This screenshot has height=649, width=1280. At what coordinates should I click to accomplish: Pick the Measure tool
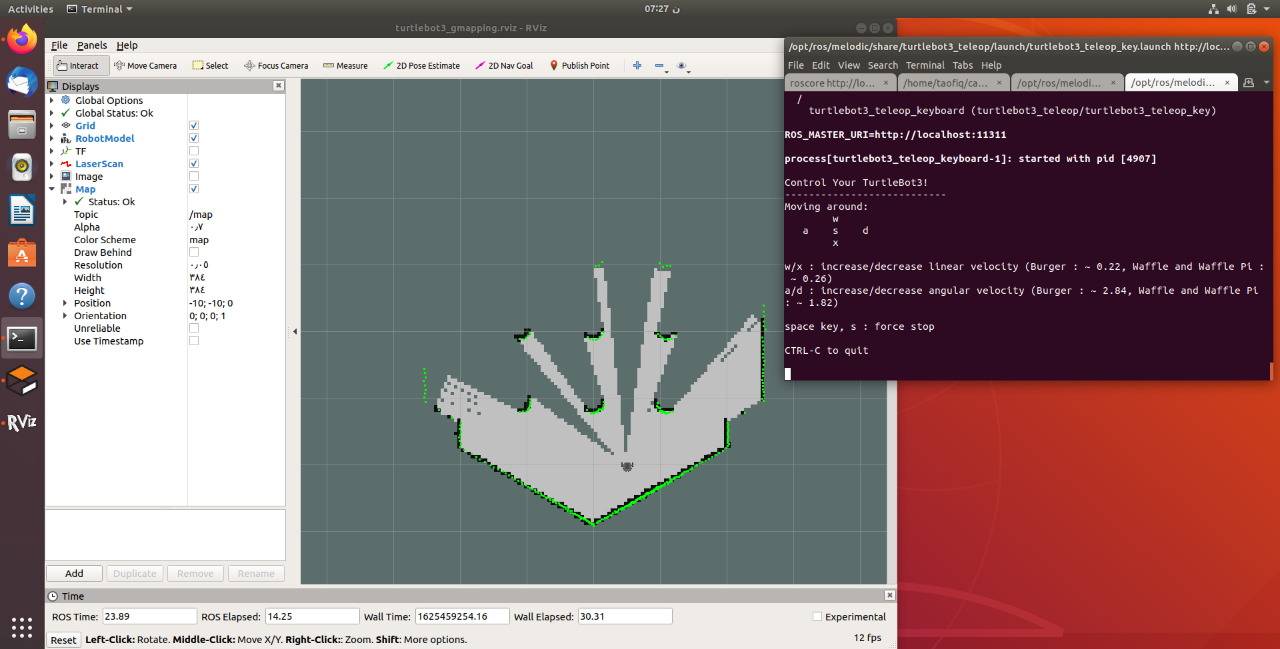point(345,66)
